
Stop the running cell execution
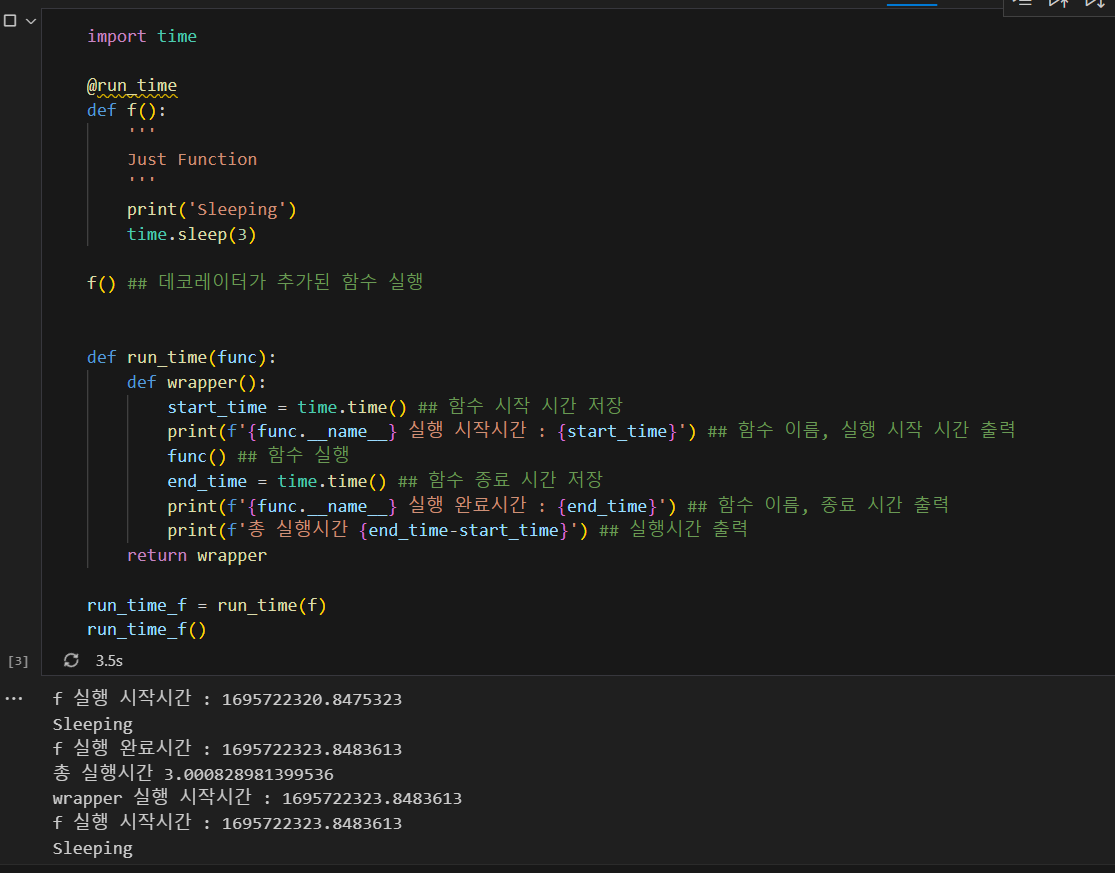pyautogui.click(x=10, y=21)
